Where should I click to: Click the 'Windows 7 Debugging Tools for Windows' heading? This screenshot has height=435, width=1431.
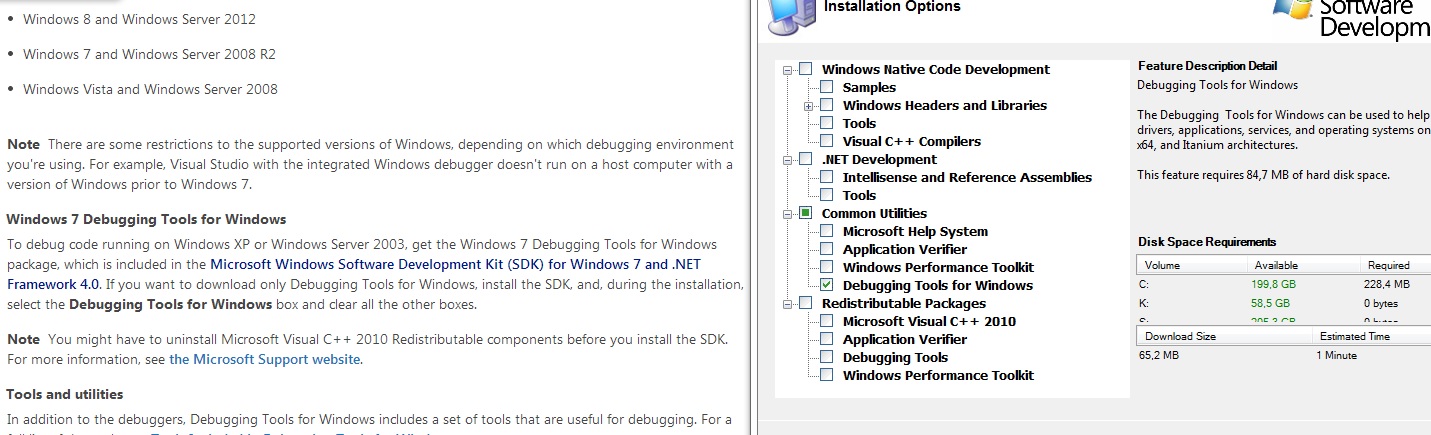point(147,219)
